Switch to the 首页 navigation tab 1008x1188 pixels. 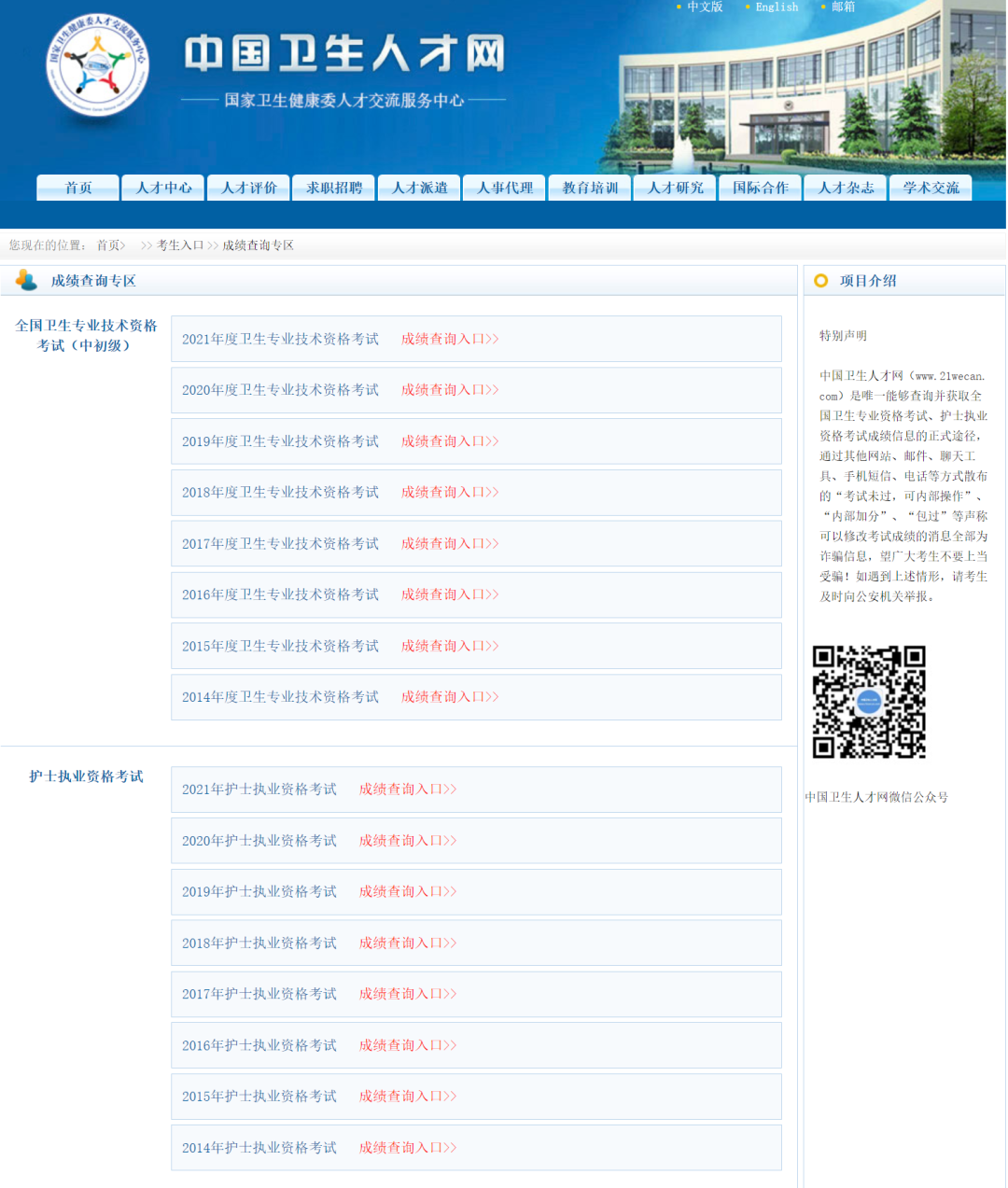77,188
